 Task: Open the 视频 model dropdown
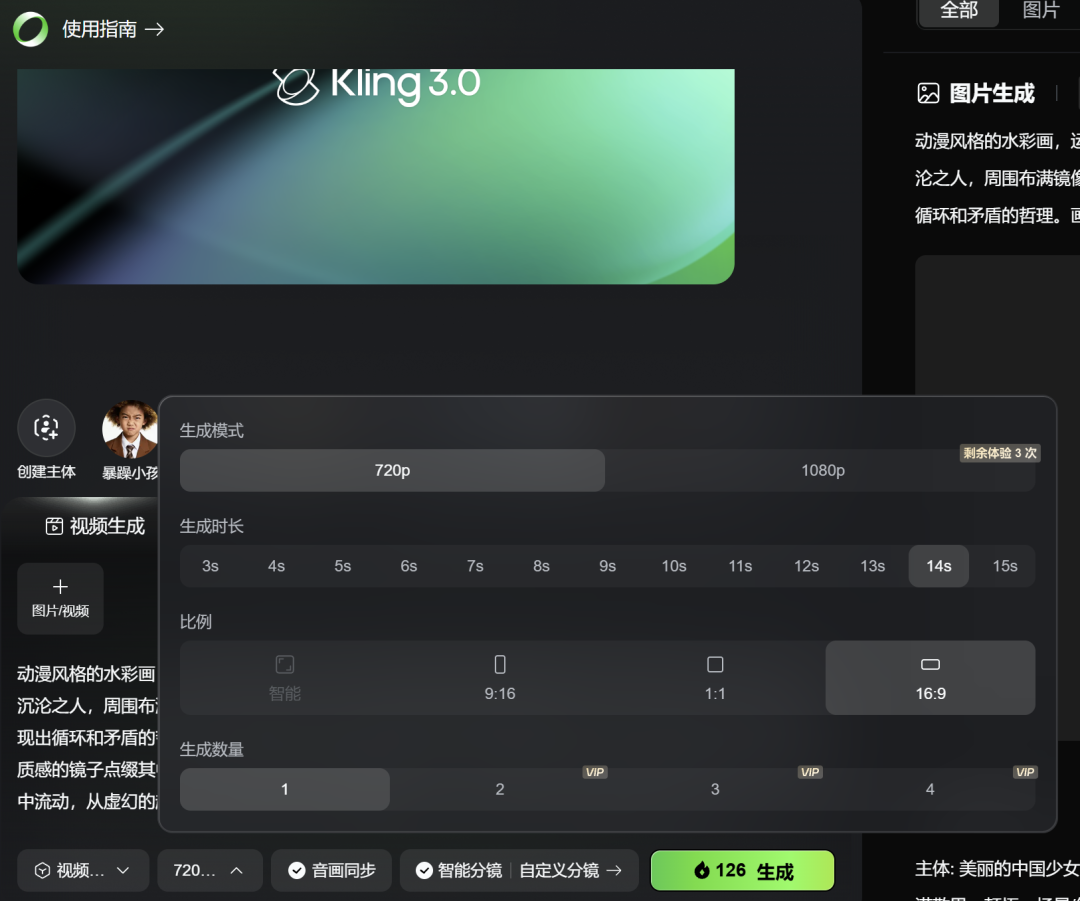[83, 871]
